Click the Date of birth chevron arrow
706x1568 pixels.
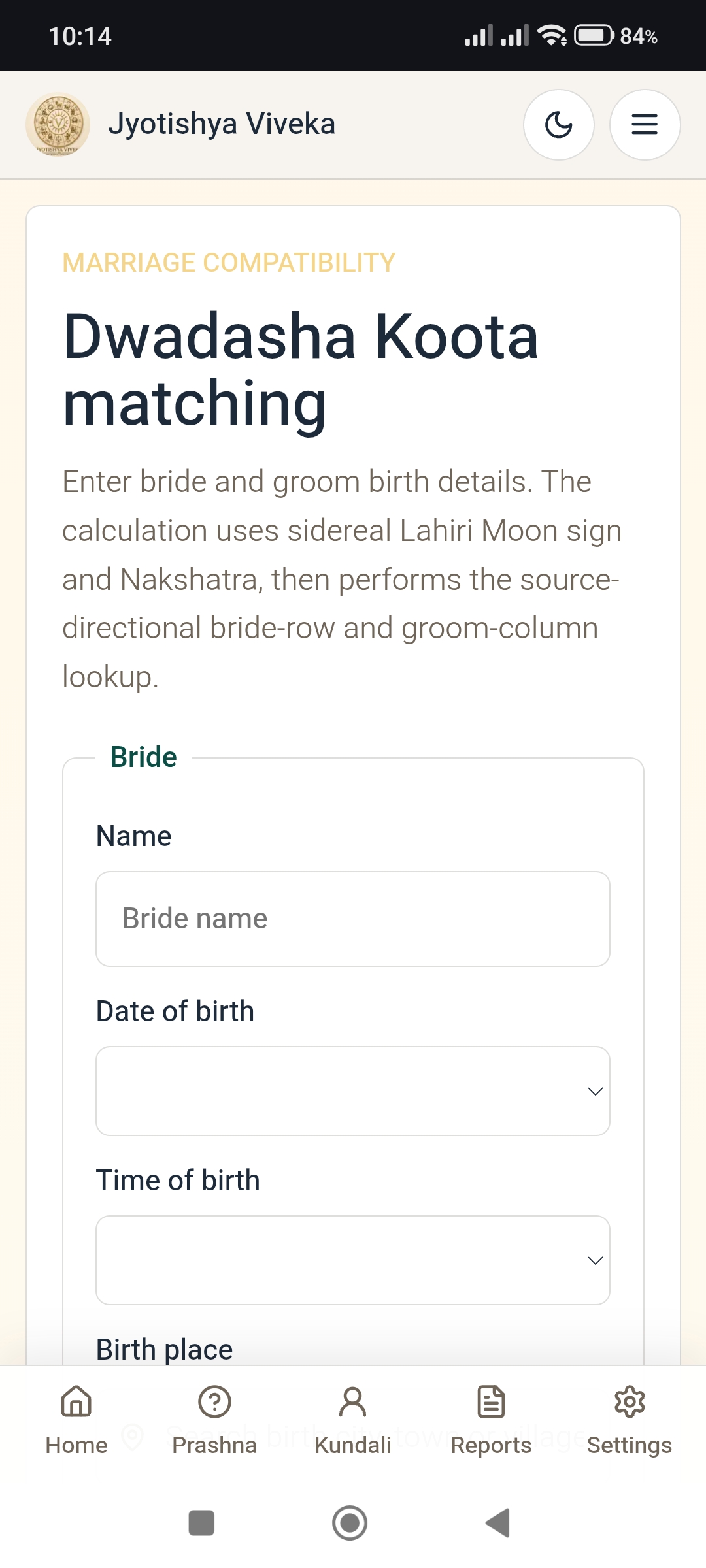[x=595, y=1092]
